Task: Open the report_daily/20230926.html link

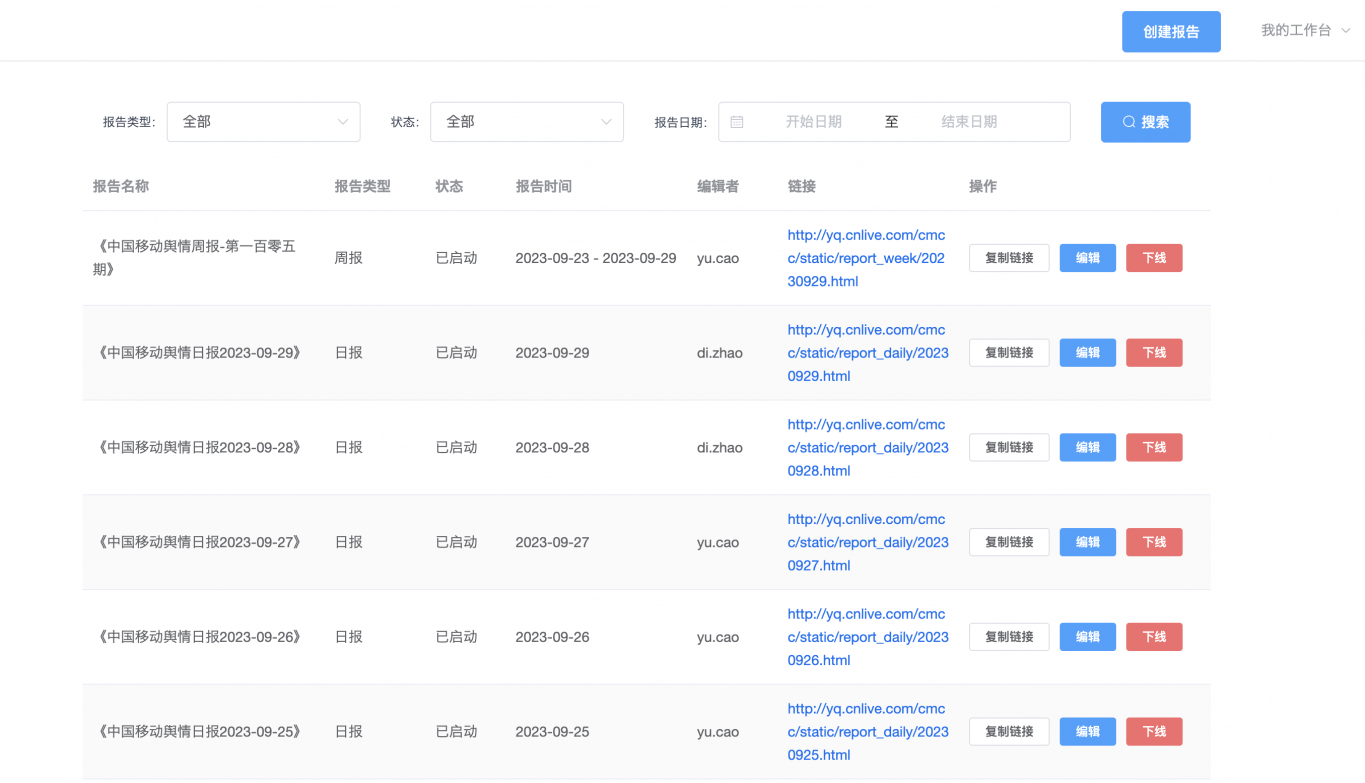Action: coord(867,637)
